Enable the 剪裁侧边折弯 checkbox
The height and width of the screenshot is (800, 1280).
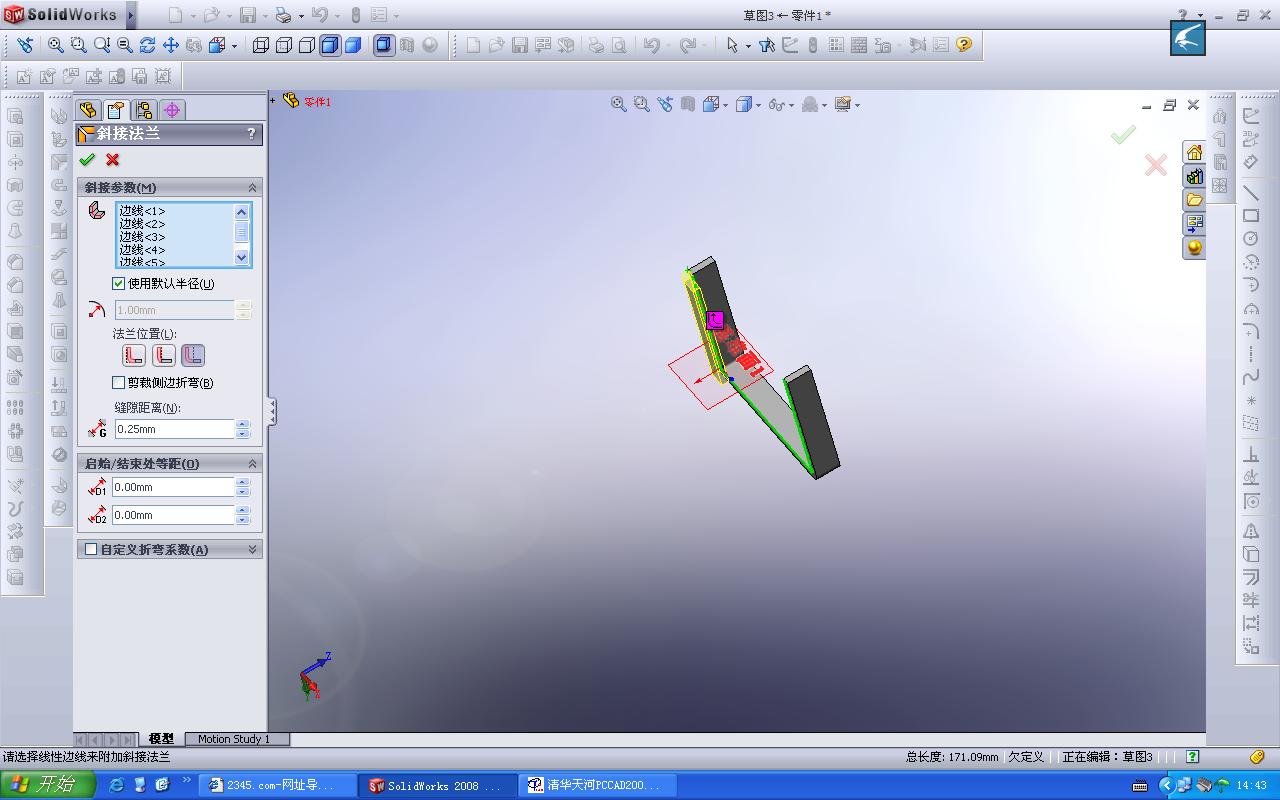tap(119, 383)
